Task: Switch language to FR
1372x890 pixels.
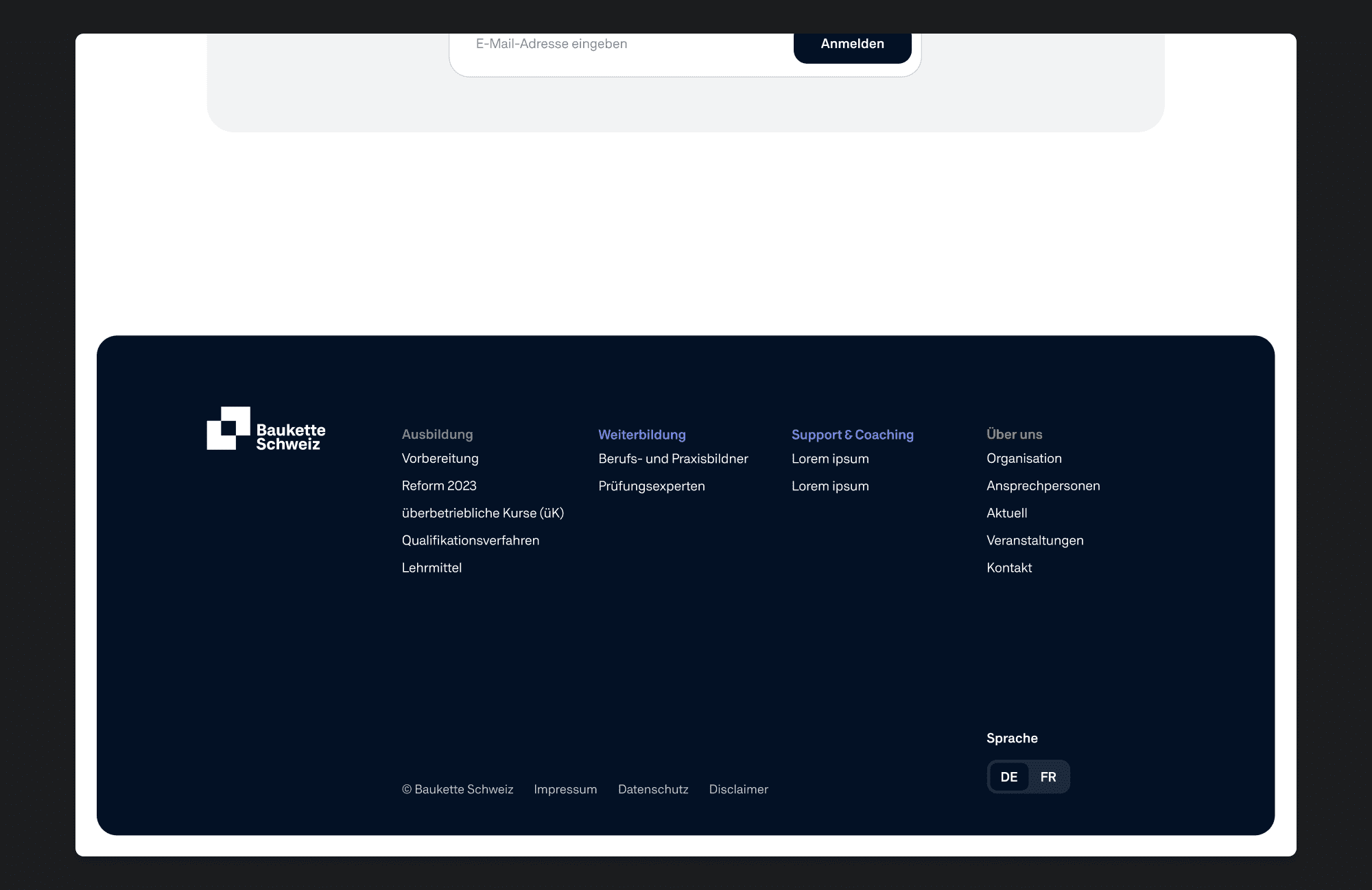Action: pos(1048,777)
